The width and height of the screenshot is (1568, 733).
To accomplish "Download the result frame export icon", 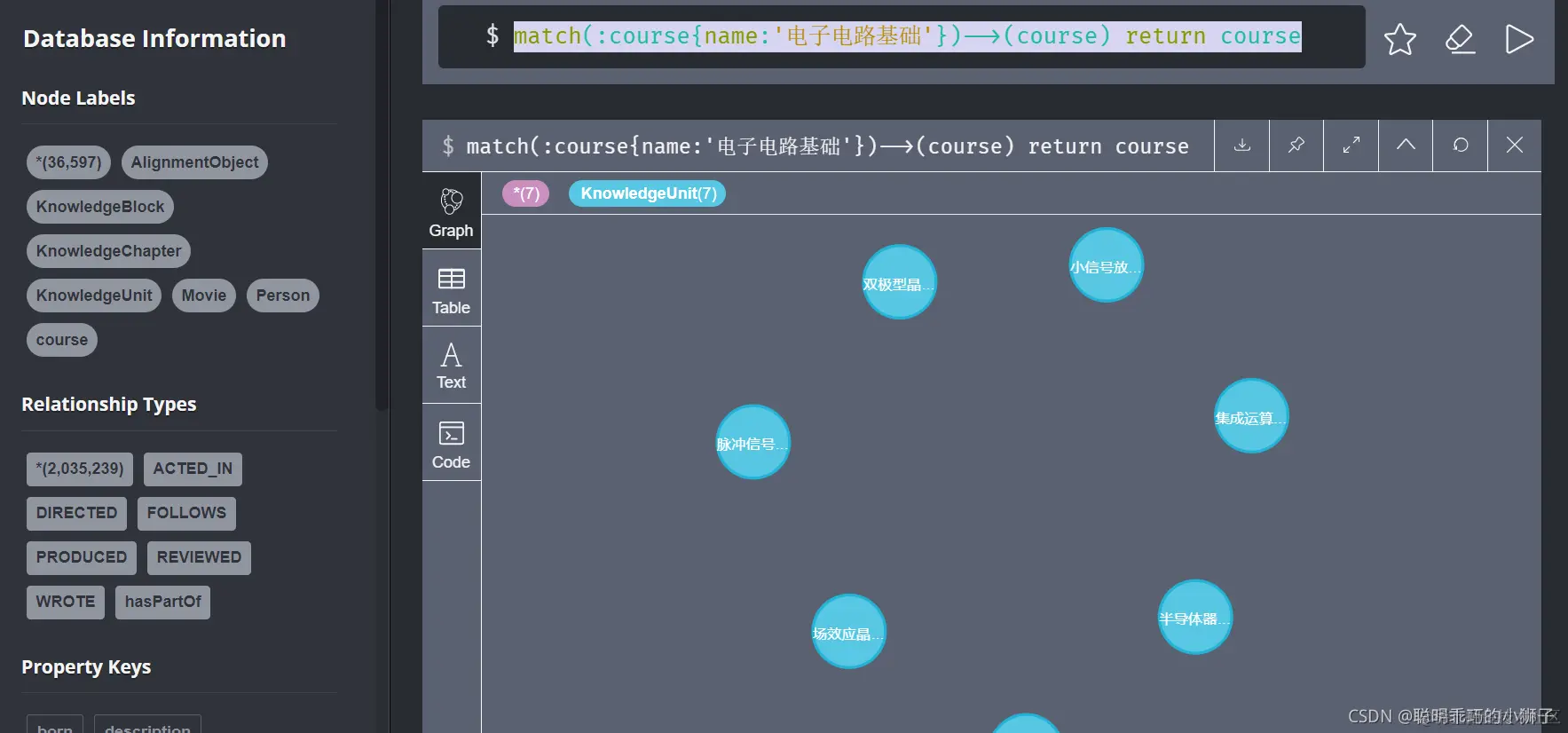I will (x=1242, y=146).
